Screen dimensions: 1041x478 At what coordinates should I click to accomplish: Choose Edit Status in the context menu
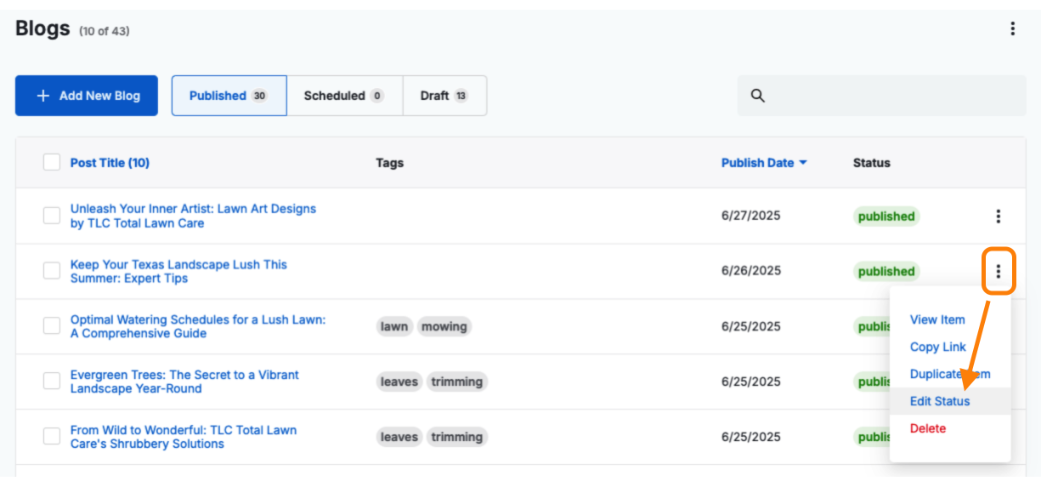coord(939,401)
